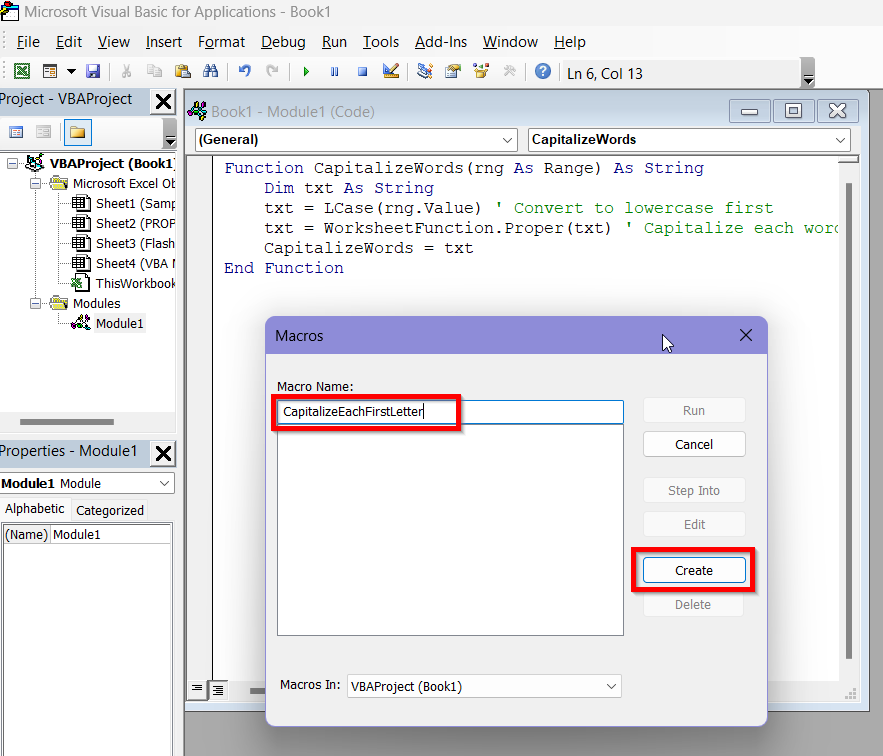Click the Toolbox hammer-and-wrench icon
883x756 pixels.
[x=509, y=72]
